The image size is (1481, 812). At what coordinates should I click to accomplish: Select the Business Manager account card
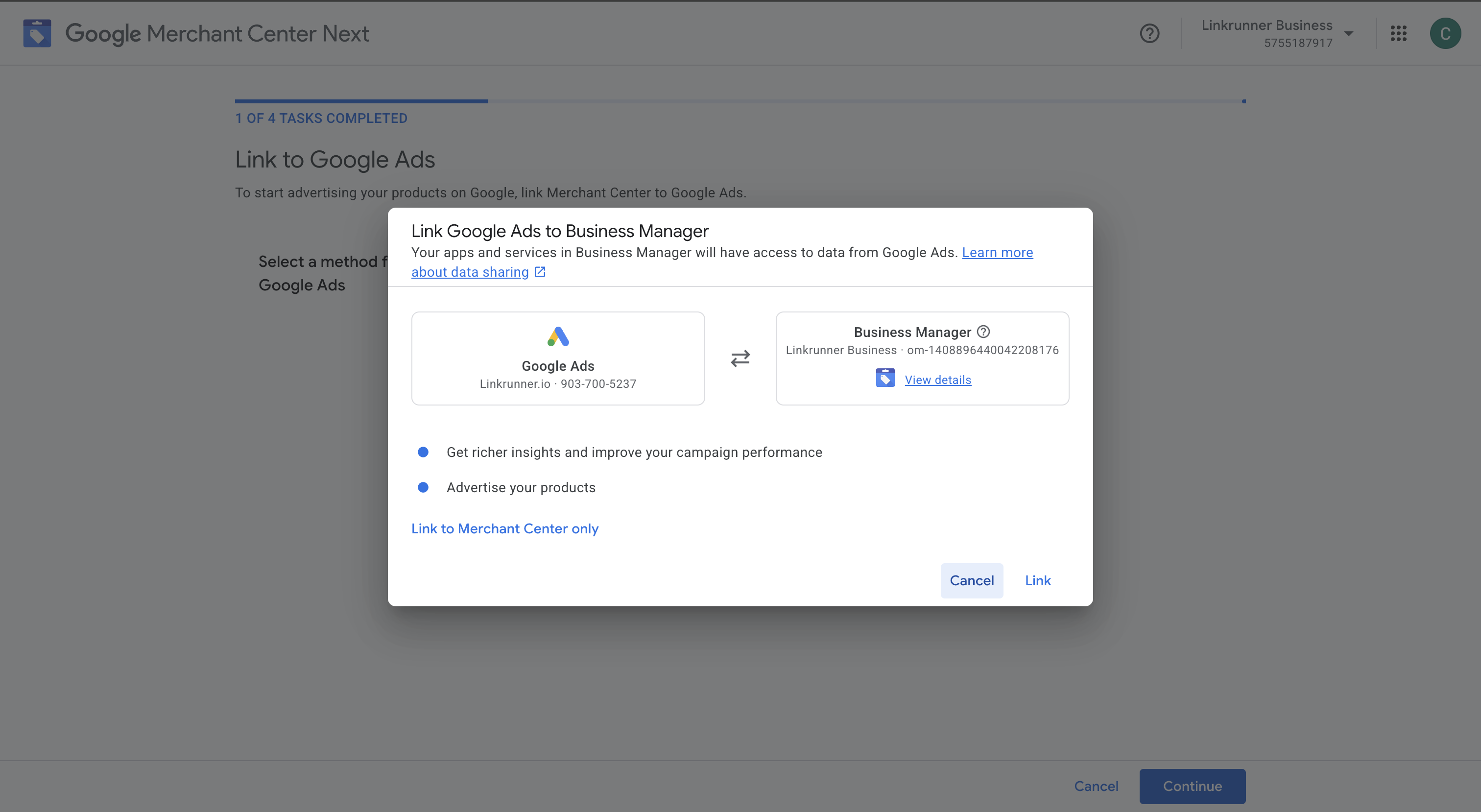tap(922, 358)
